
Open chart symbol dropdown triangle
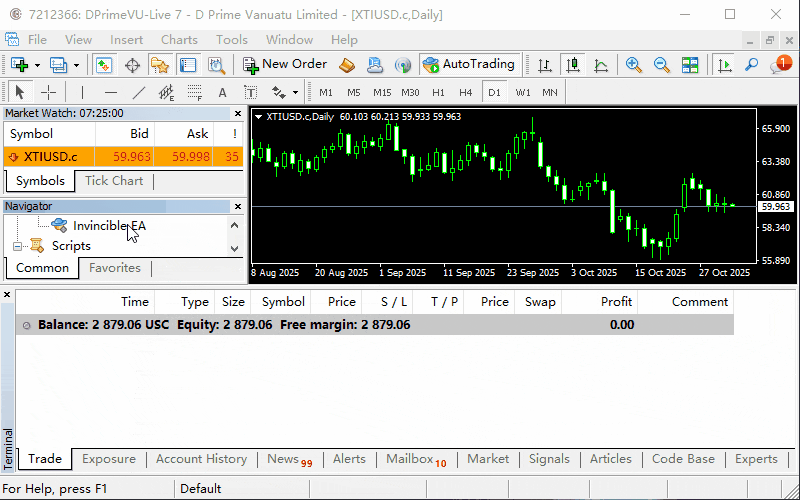(259, 117)
